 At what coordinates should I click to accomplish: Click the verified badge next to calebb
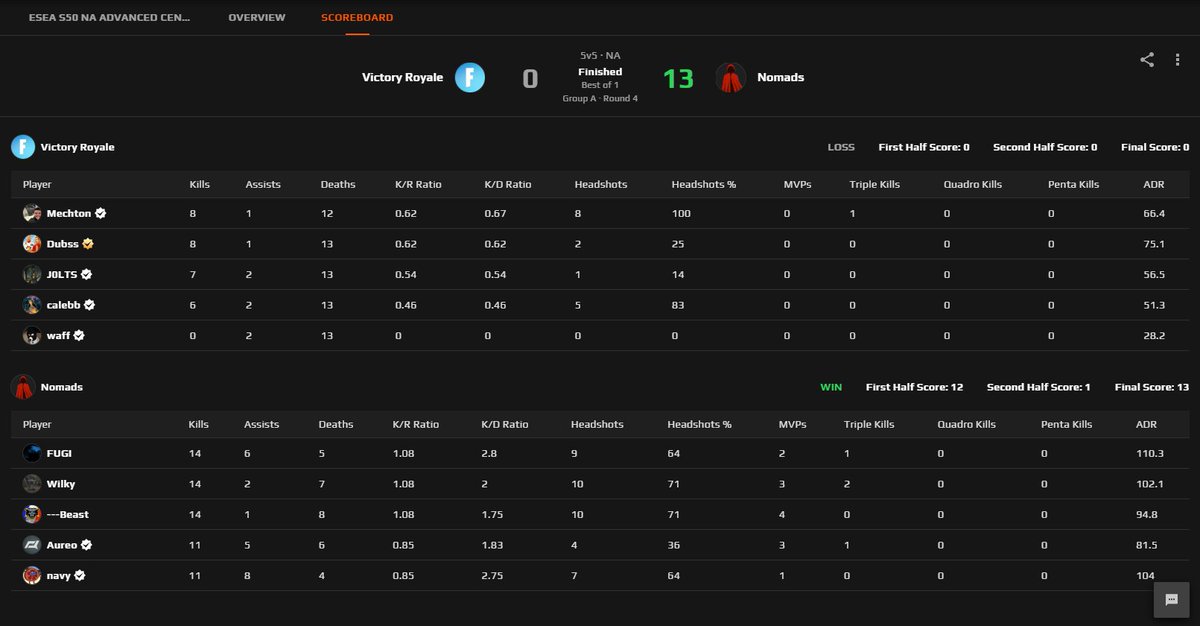click(91, 305)
